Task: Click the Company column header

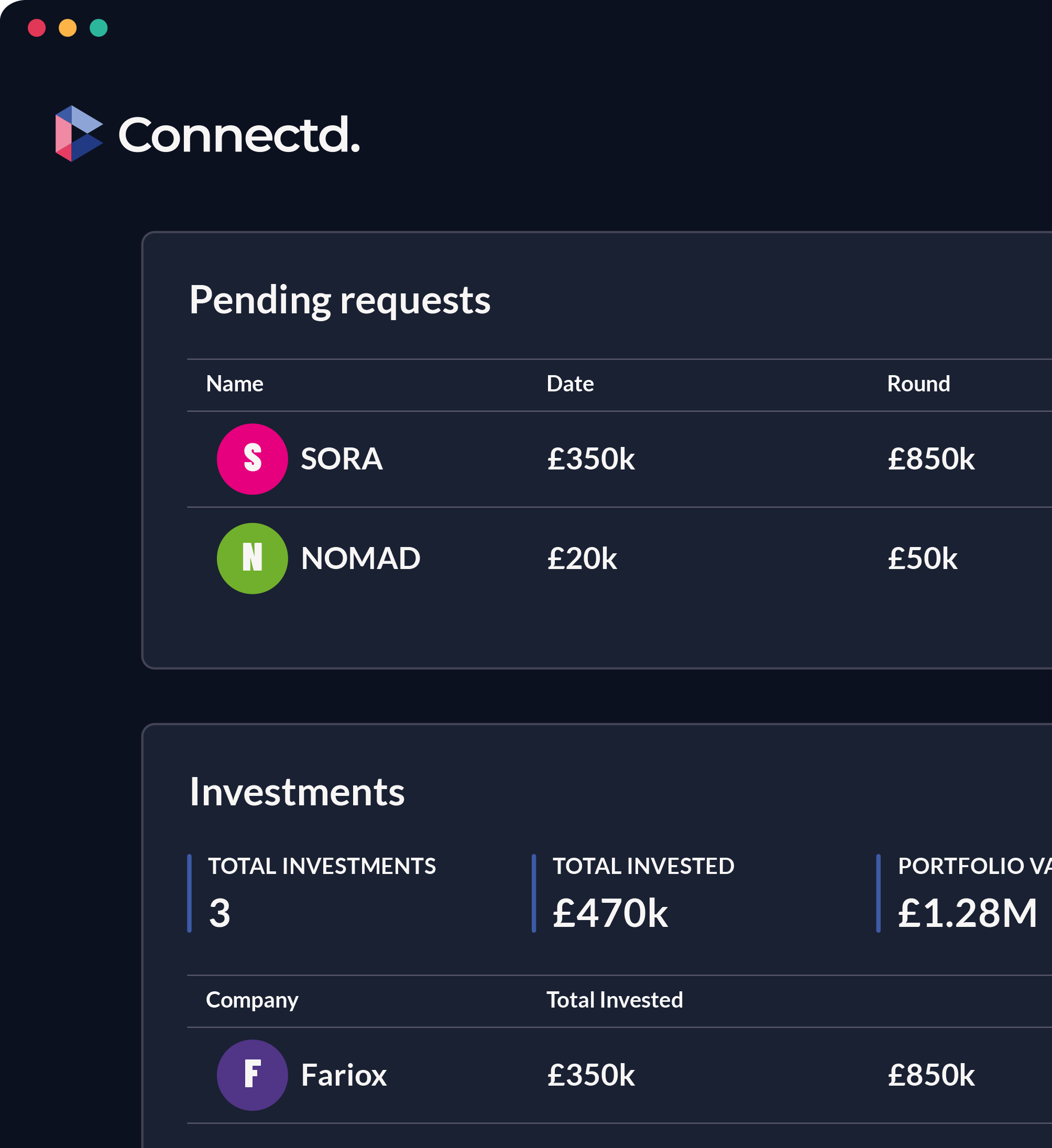Action: [x=251, y=1000]
